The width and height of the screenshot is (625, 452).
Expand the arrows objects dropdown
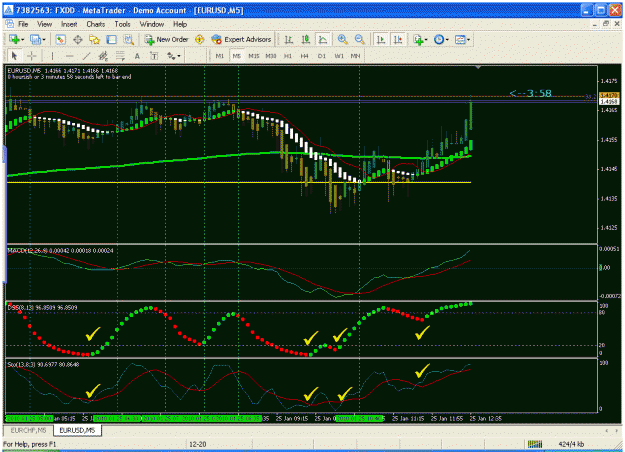click(x=179, y=56)
